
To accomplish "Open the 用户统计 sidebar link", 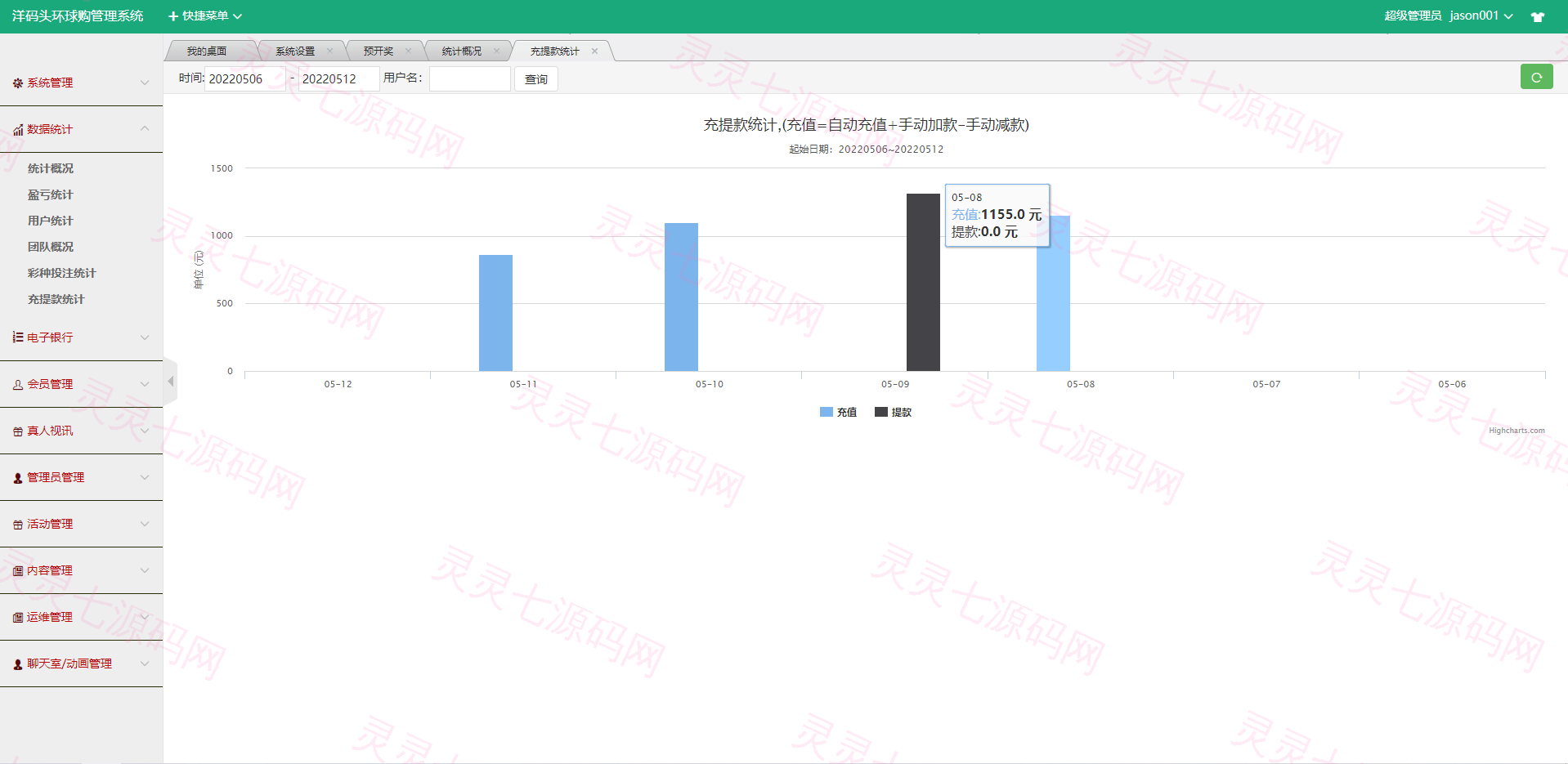I will (51, 221).
